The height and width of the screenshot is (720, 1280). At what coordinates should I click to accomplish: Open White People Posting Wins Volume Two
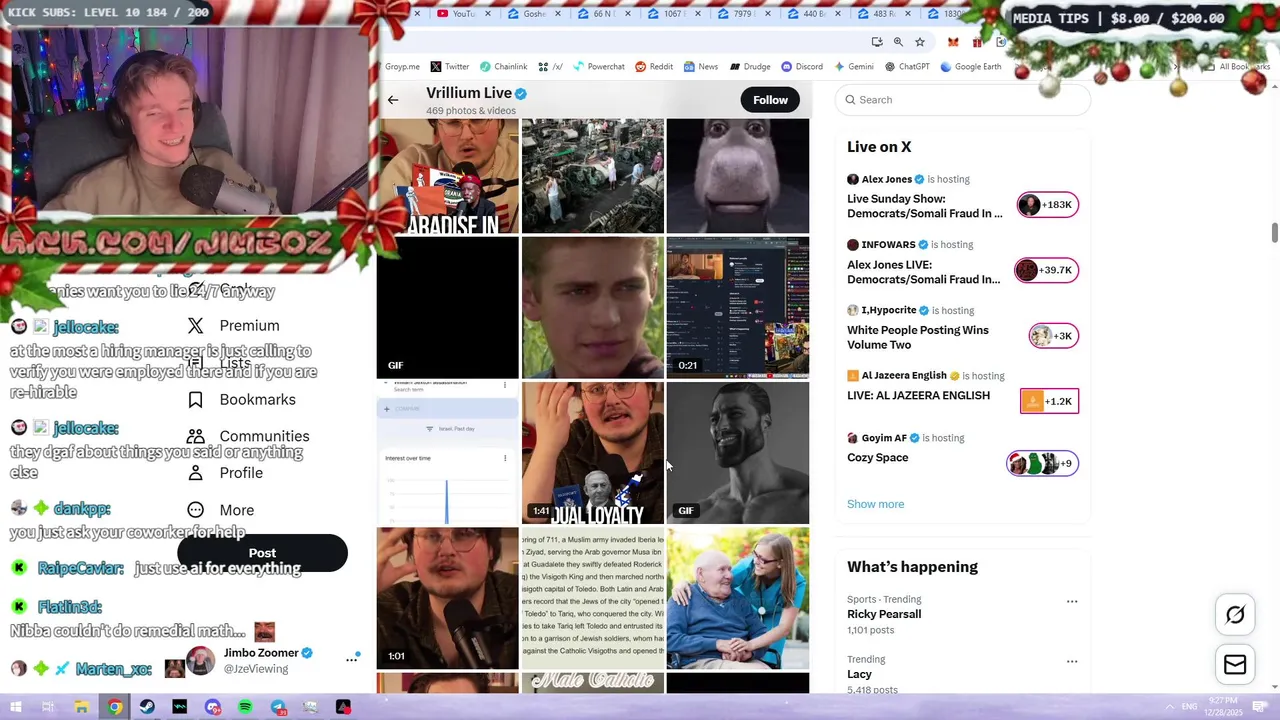click(917, 337)
